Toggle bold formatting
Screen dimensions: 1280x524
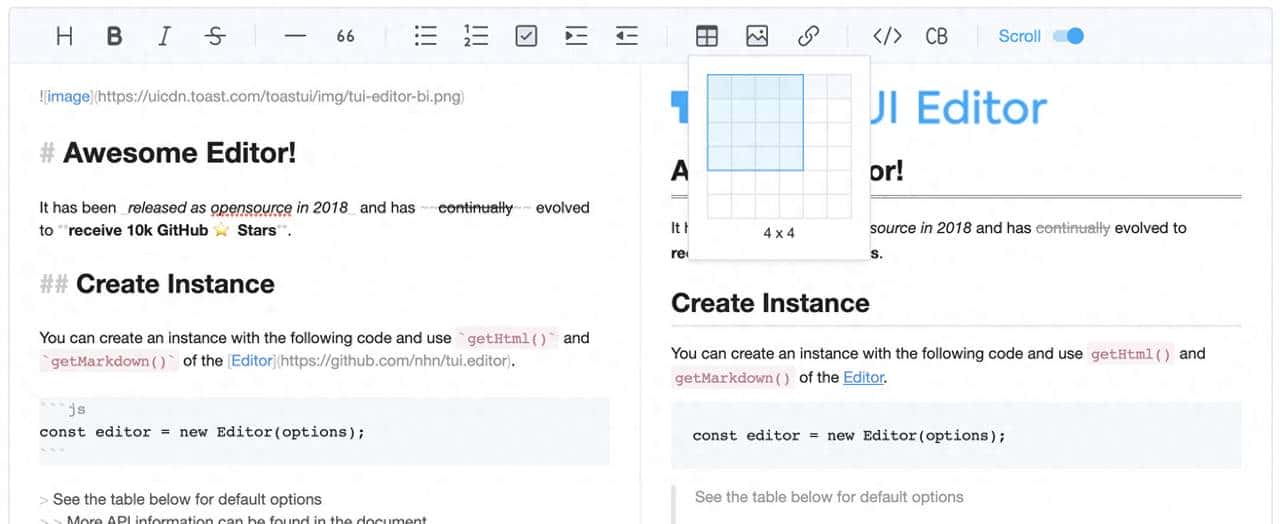click(x=114, y=36)
